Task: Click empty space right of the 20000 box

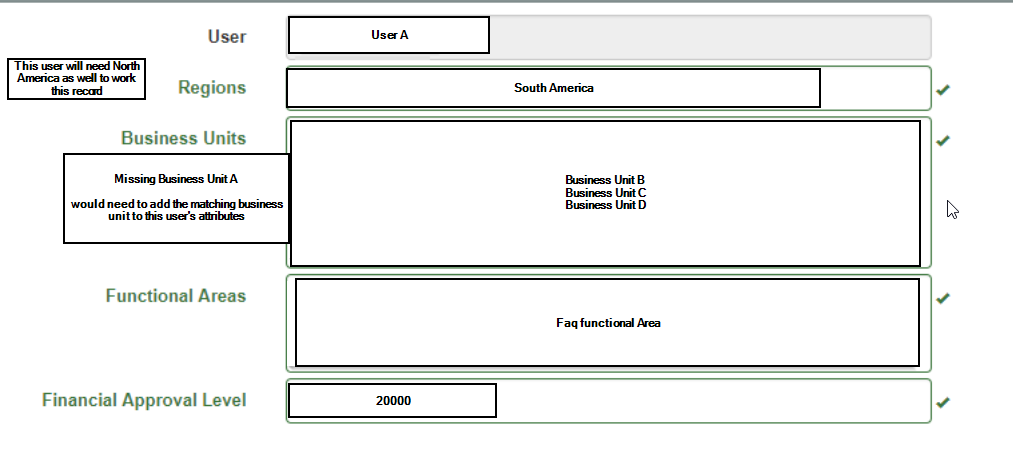Action: [710, 401]
